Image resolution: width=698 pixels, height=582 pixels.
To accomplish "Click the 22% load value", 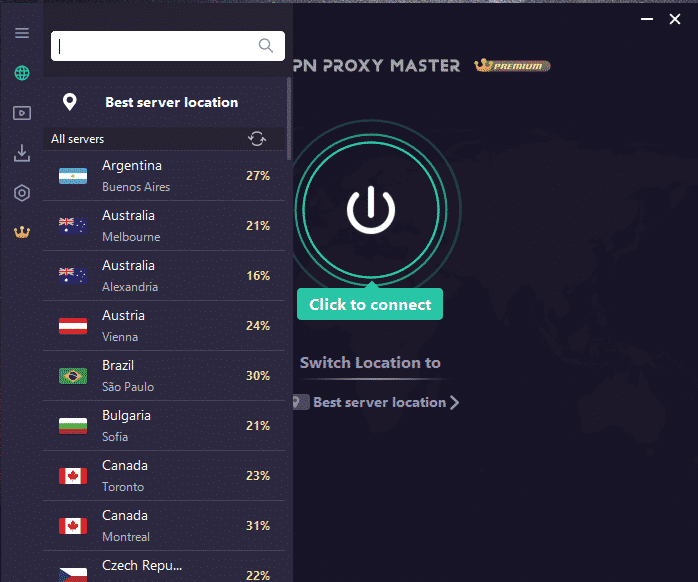I will click(x=258, y=575).
